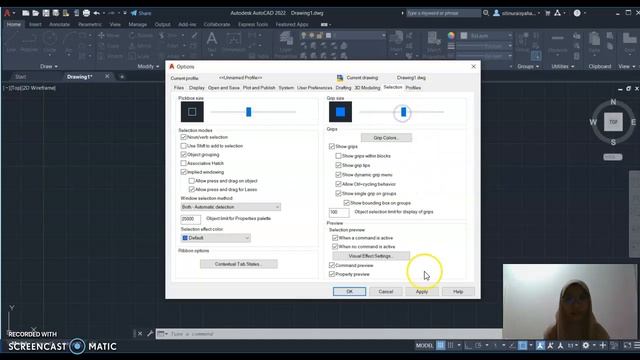Expand the Modify panel dropdown
The image size is (640, 360).
tap(148, 66)
